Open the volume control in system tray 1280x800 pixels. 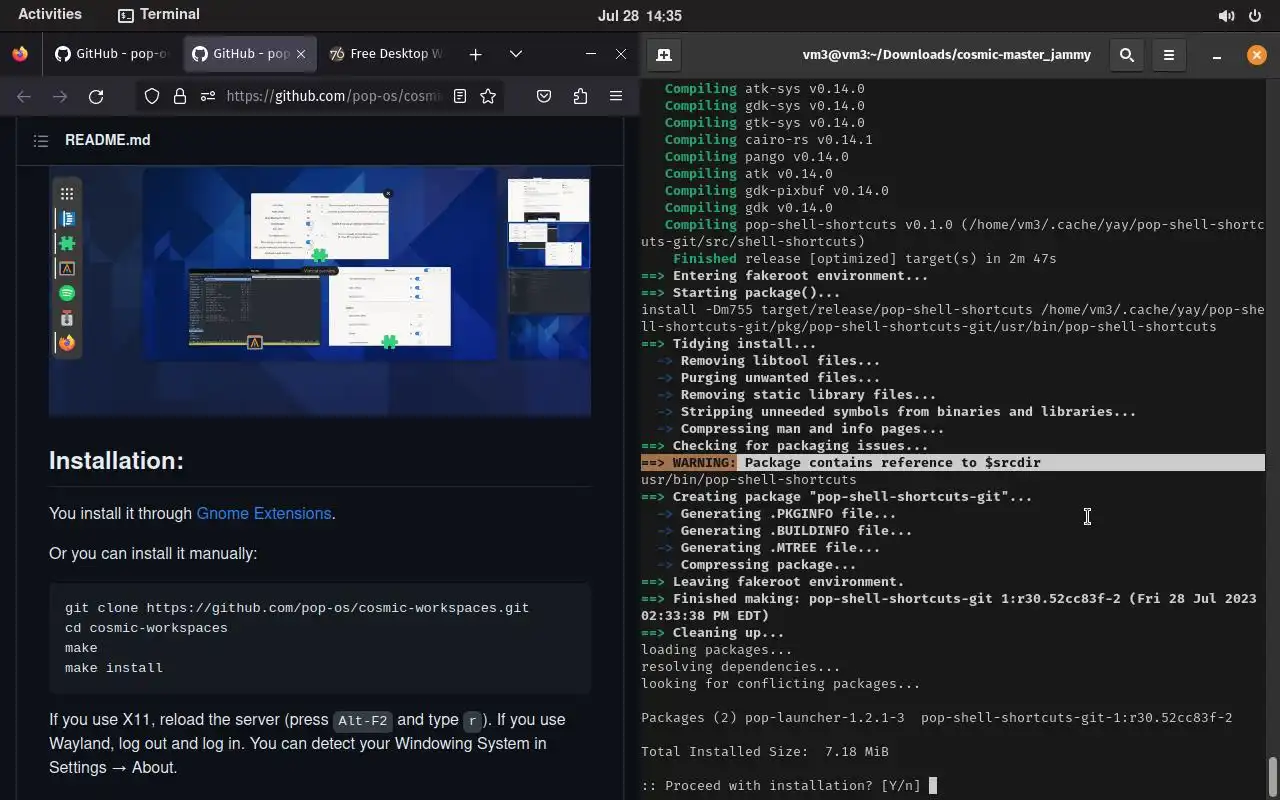click(x=1226, y=16)
